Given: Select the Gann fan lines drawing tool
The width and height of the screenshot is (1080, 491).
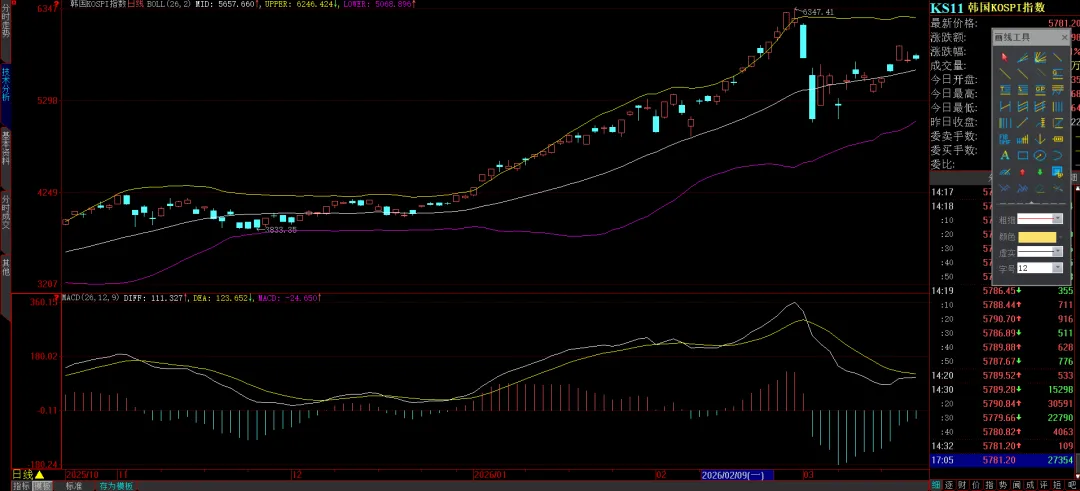Looking at the screenshot, I should pyautogui.click(x=1040, y=57).
